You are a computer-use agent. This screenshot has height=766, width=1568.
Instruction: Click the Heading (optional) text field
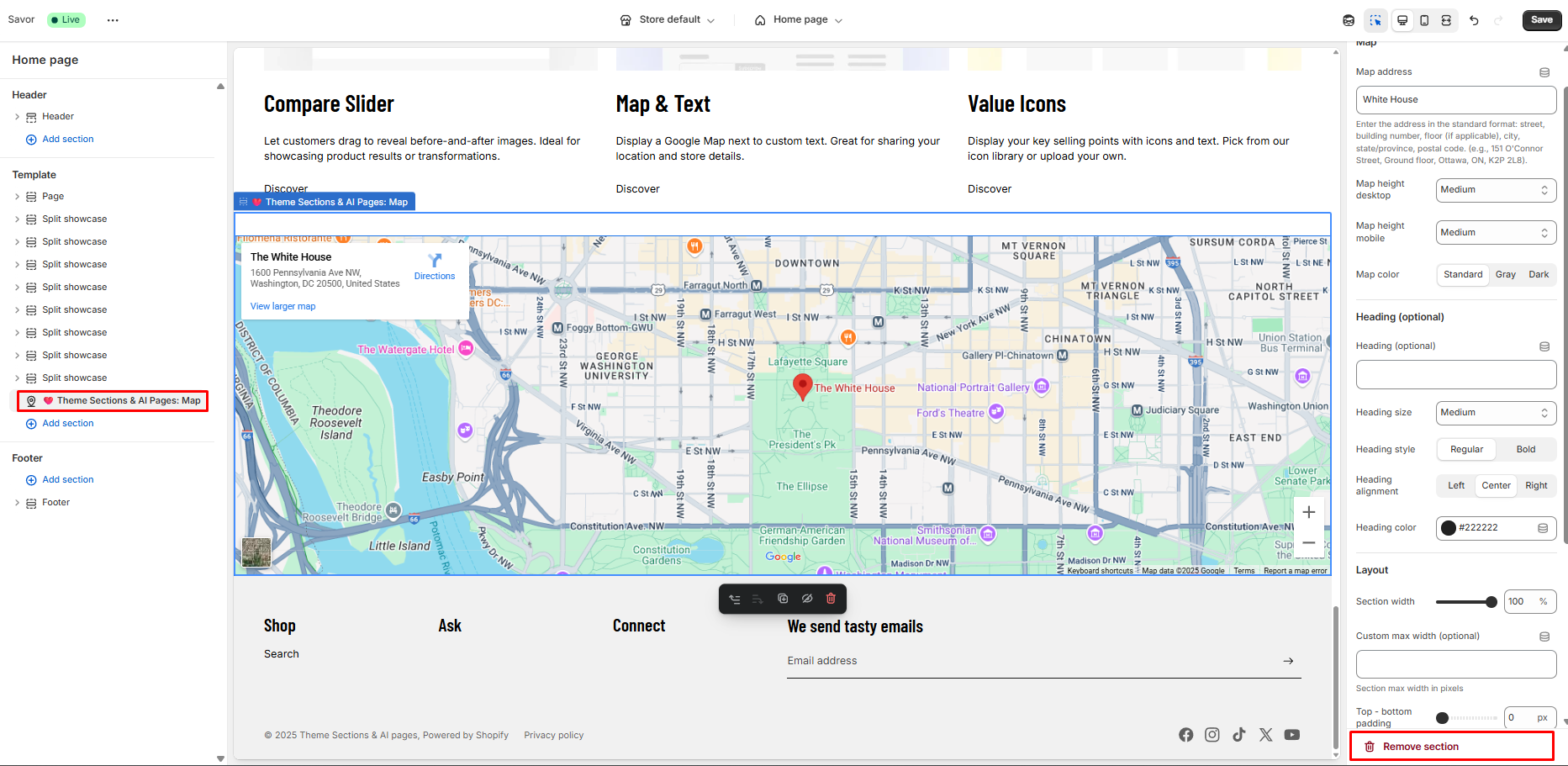[x=1455, y=375]
